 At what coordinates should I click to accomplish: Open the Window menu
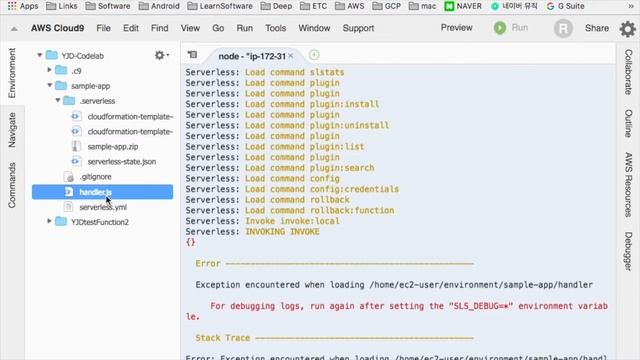(314, 28)
